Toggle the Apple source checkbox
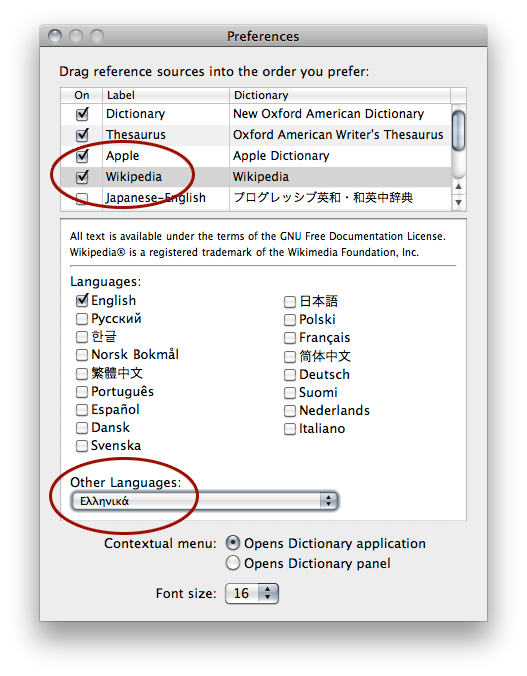The width and height of the screenshot is (527, 676). pos(82,156)
